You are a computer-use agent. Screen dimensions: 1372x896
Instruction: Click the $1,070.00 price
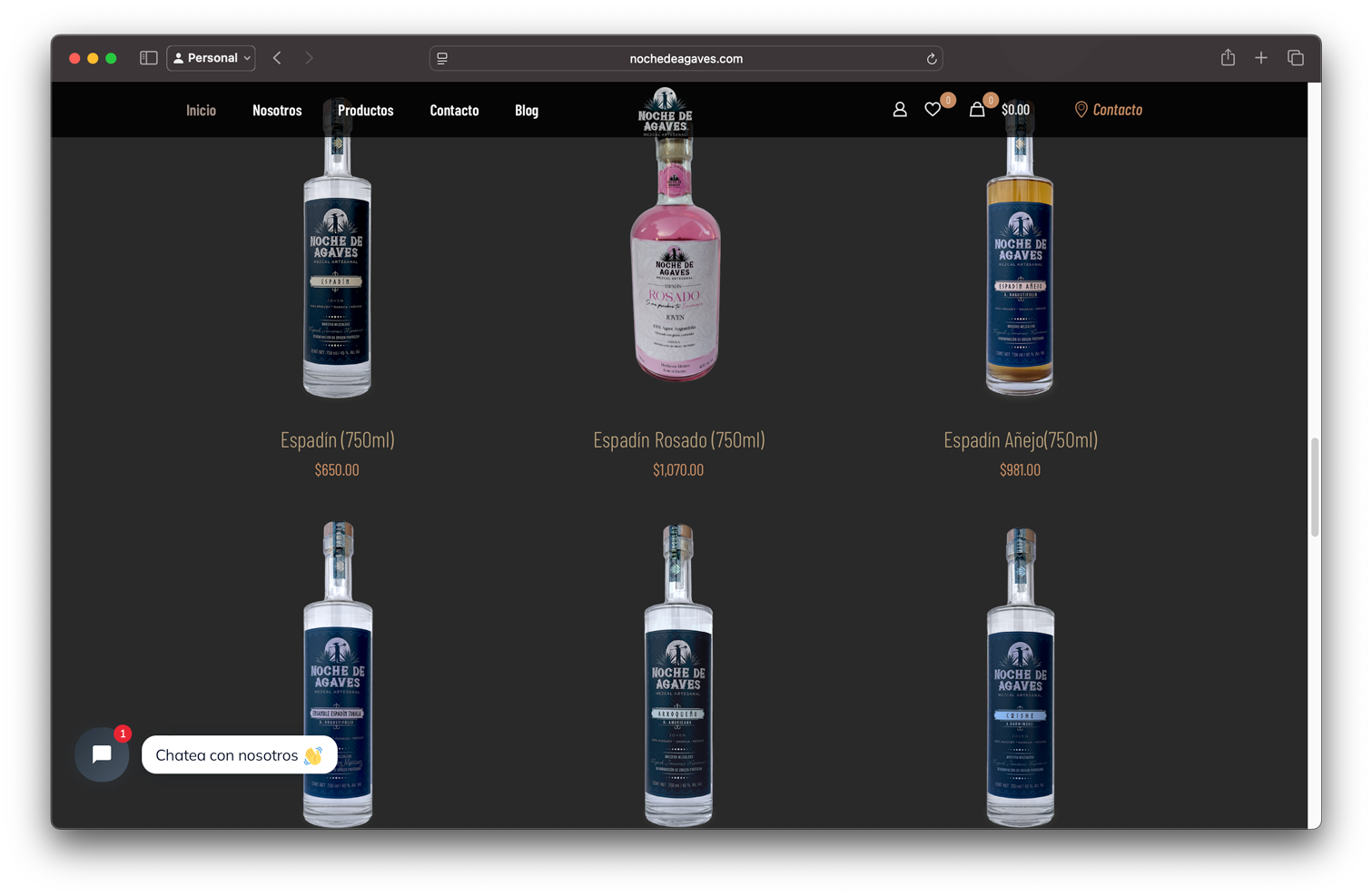tap(678, 470)
